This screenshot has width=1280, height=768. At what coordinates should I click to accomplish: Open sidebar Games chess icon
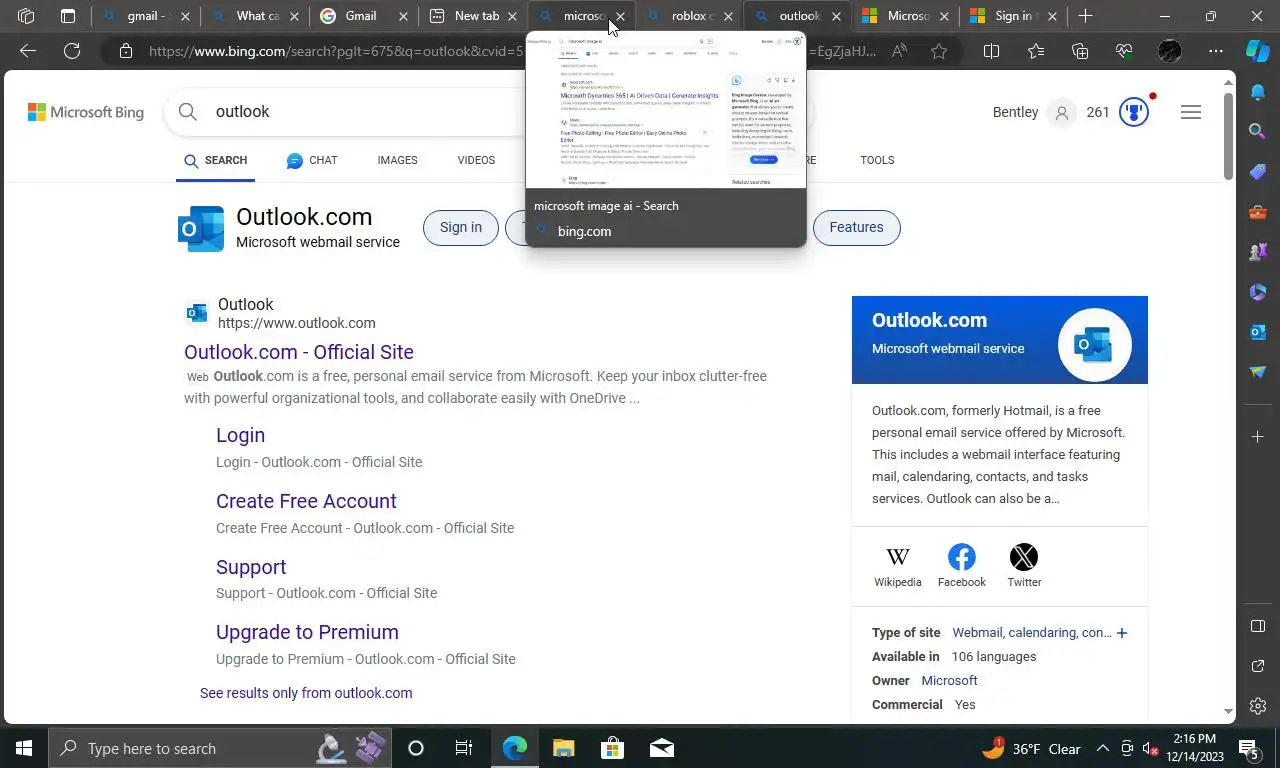[x=1258, y=252]
